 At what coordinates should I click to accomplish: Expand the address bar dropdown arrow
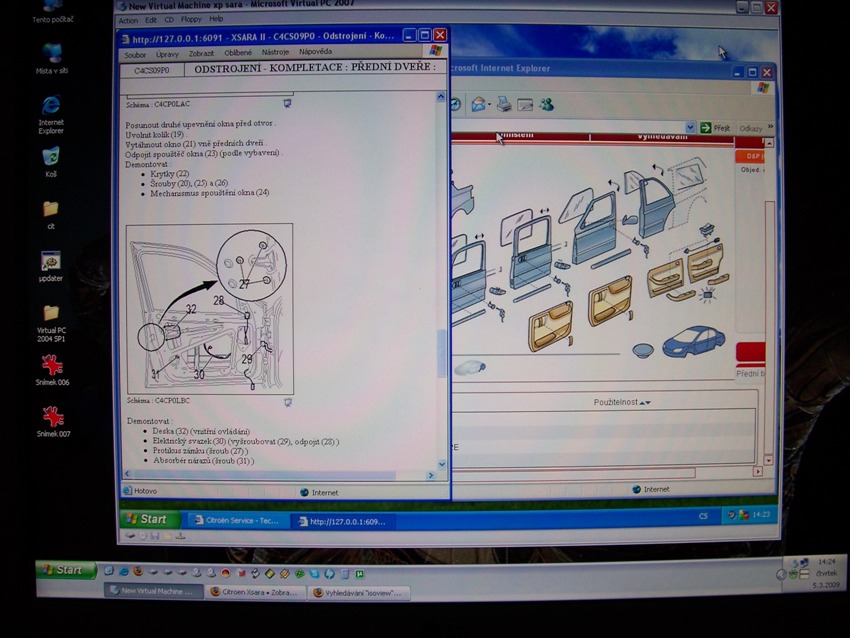point(690,128)
